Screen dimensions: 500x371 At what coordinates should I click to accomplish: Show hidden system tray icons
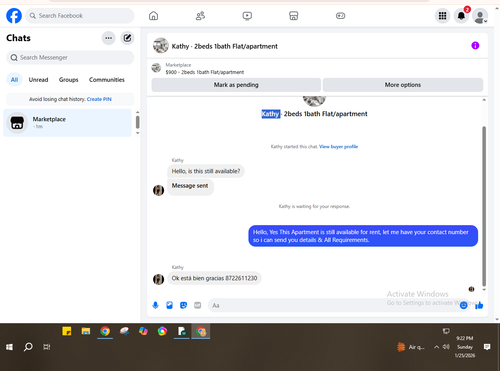[x=436, y=347]
